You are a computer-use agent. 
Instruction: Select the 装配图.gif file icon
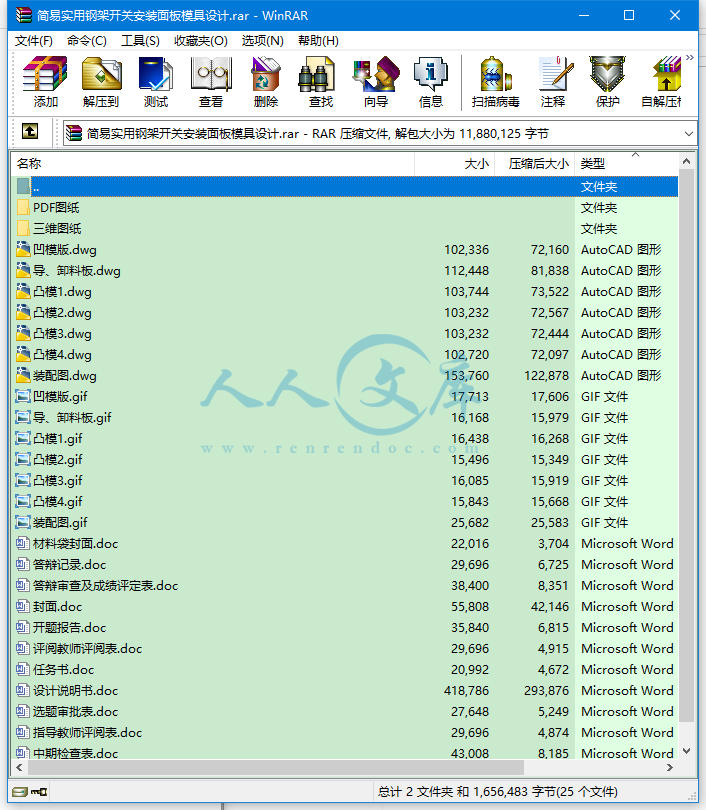pyautogui.click(x=23, y=522)
